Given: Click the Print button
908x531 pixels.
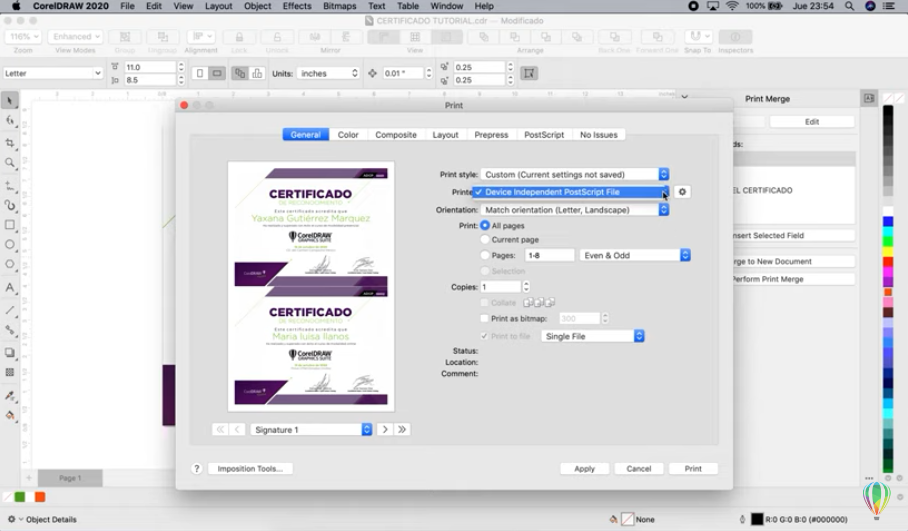Looking at the screenshot, I should (693, 468).
